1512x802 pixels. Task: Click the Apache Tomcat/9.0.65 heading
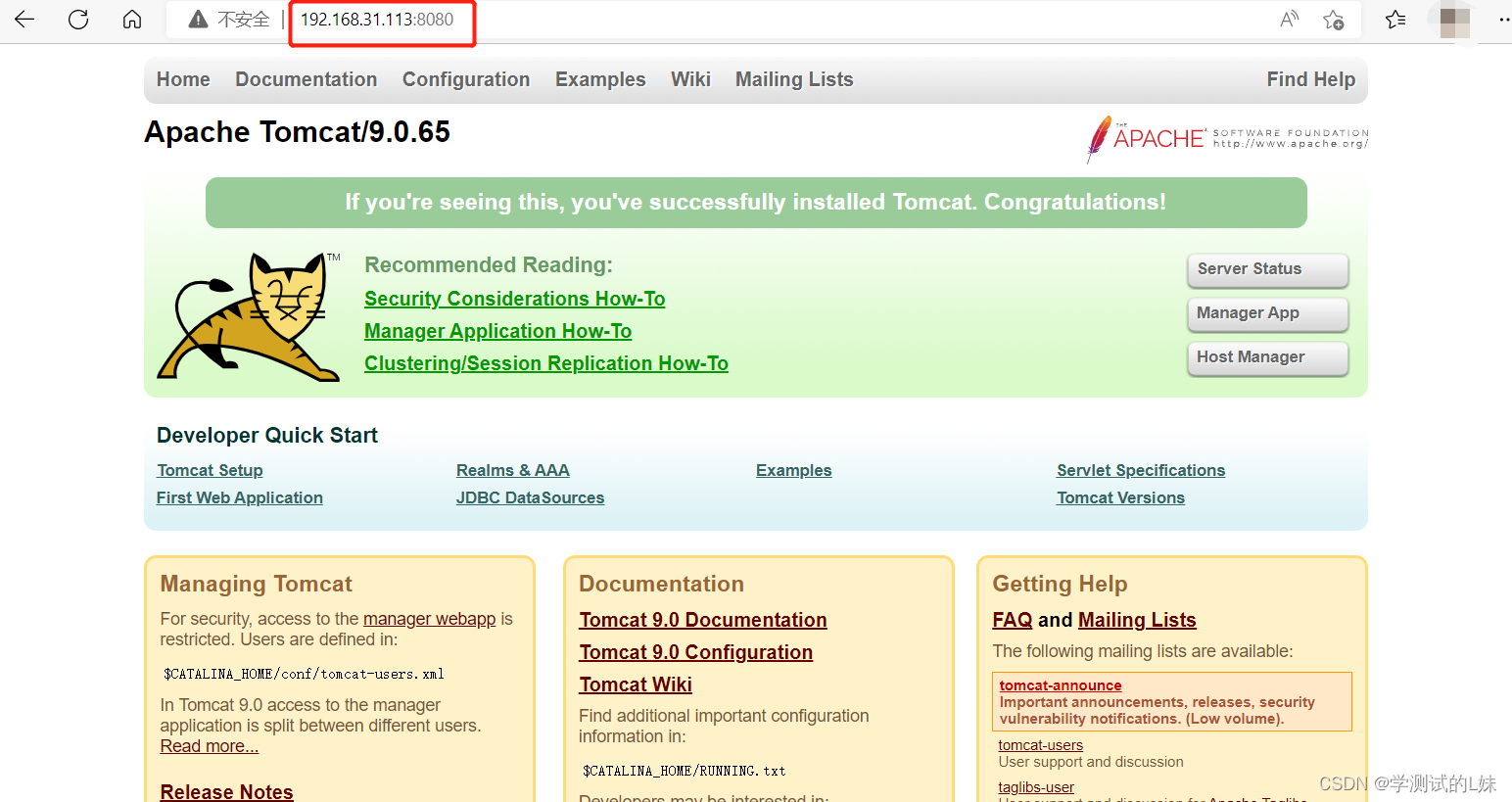point(297,132)
